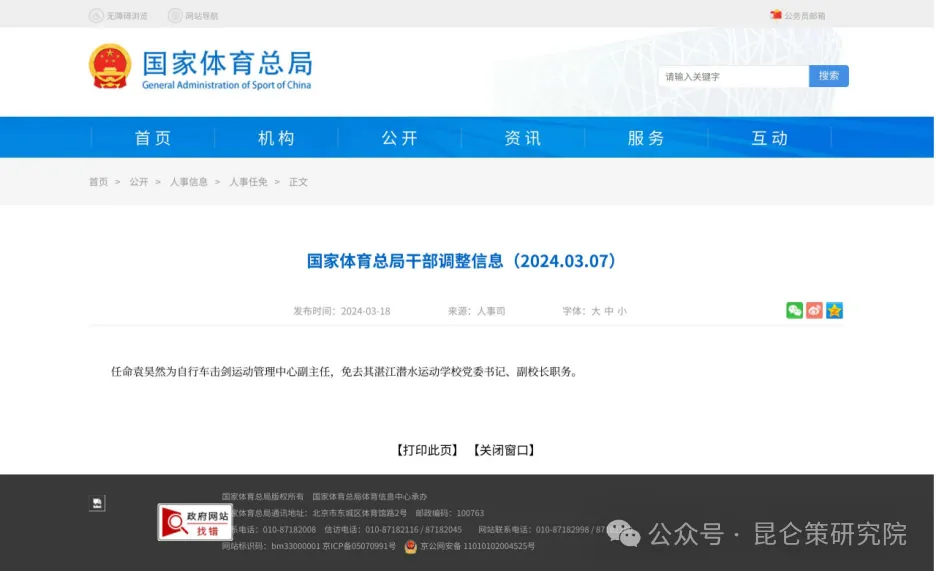Click the yellow star favorite icon
The image size is (936, 571).
835,310
